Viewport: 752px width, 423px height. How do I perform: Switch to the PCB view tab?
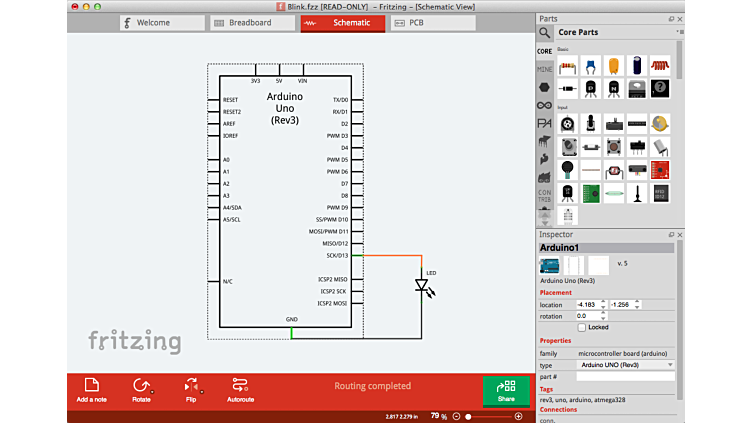(x=414, y=22)
